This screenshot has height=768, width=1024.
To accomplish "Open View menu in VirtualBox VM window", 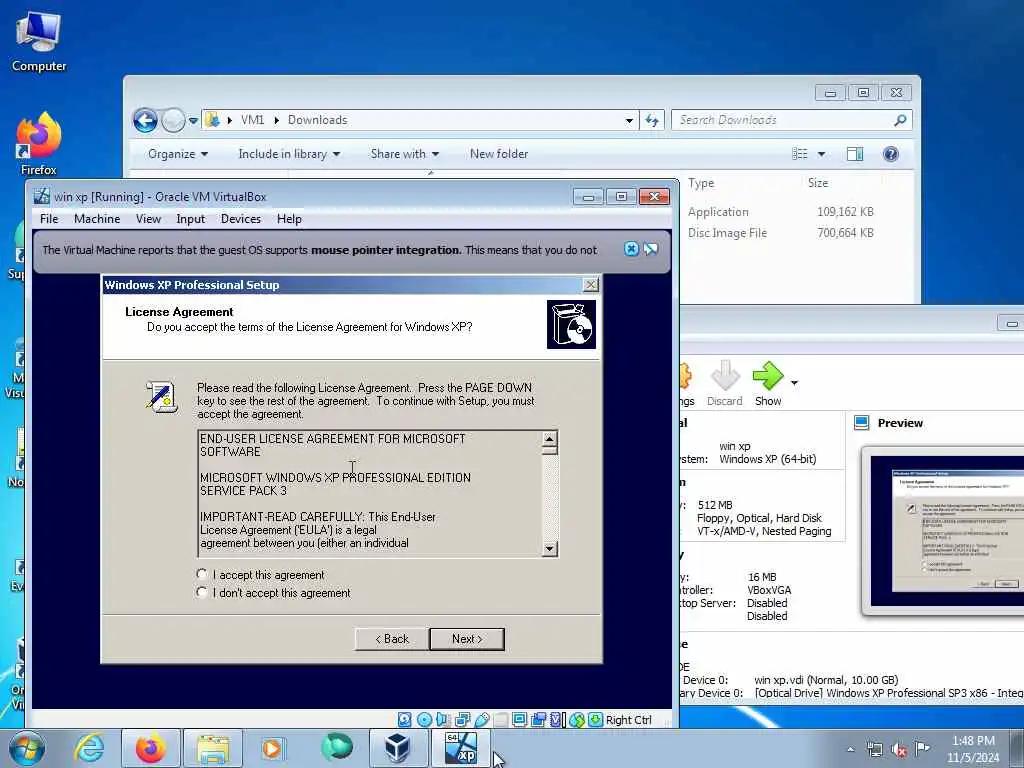I will (148, 219).
